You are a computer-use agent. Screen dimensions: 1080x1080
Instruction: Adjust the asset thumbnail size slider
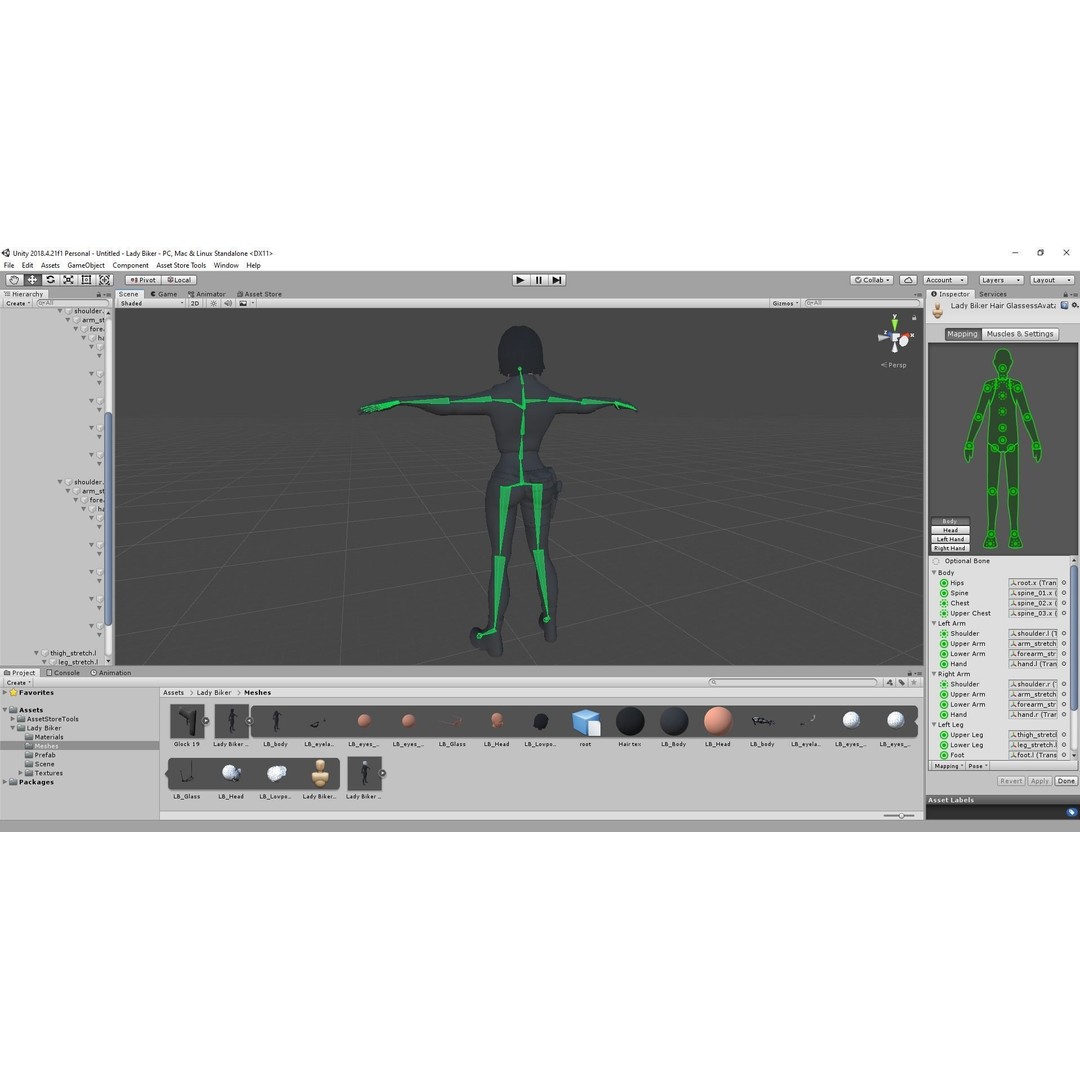click(899, 816)
